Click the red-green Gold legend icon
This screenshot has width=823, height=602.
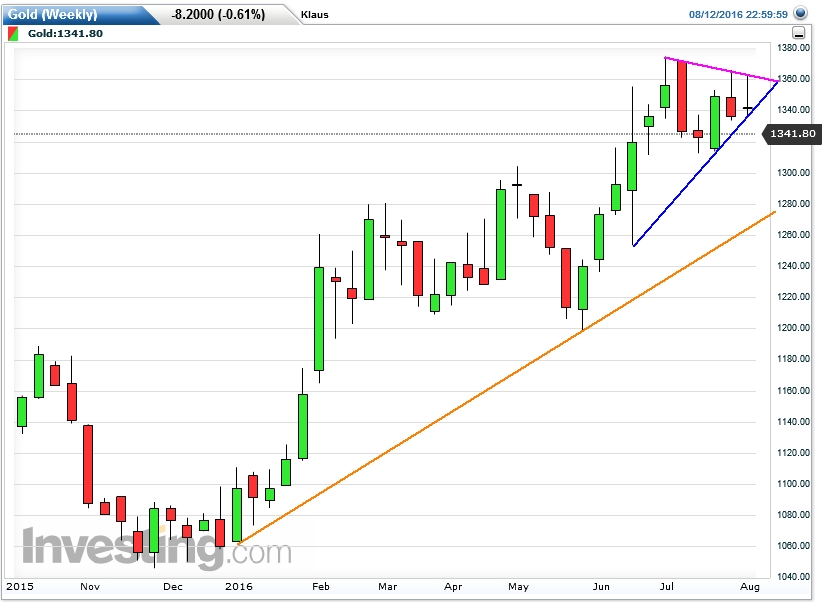coord(12,33)
